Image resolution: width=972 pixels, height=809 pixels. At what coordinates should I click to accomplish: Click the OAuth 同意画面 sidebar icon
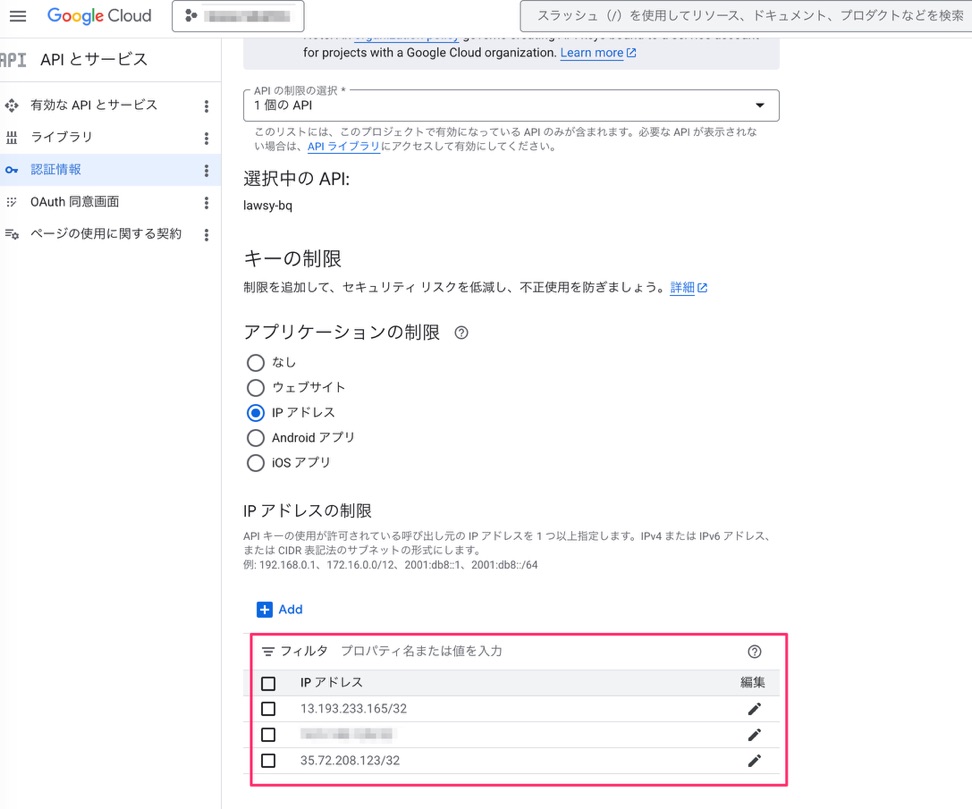(x=11, y=202)
